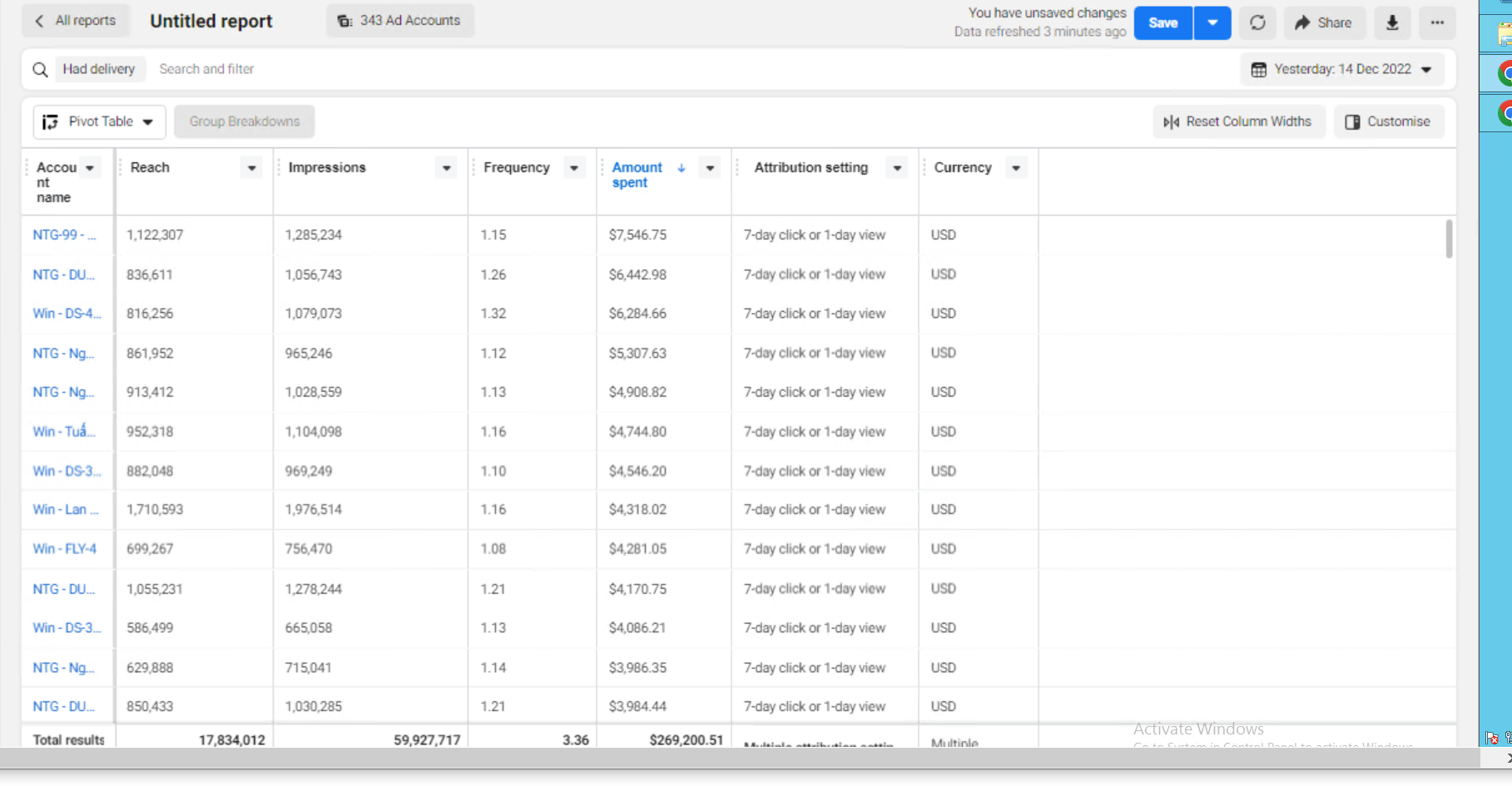This screenshot has width=1512, height=786.
Task: Click the Share arrow icon
Action: tap(1302, 22)
